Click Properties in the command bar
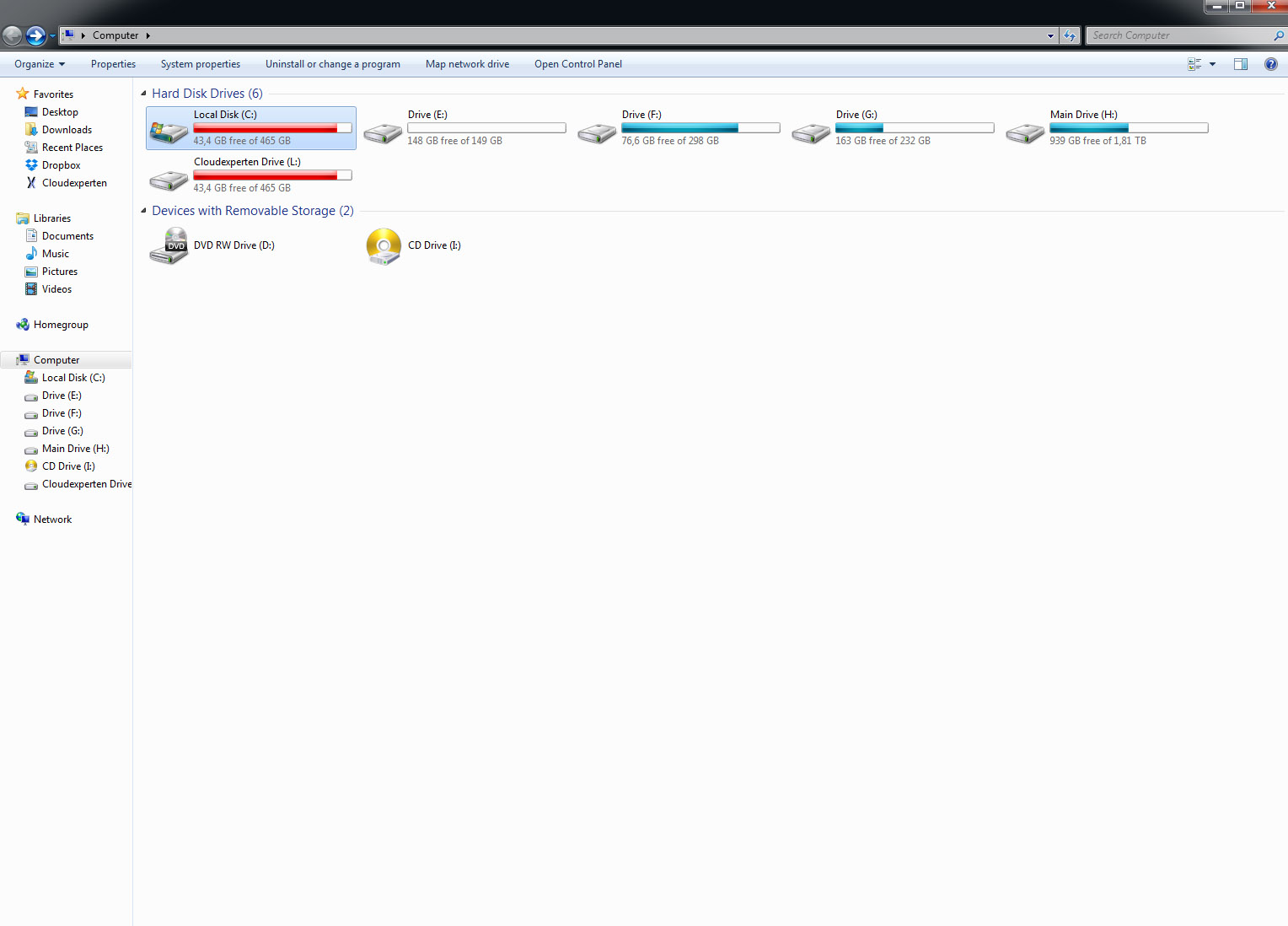This screenshot has width=1288, height=926. coord(113,64)
